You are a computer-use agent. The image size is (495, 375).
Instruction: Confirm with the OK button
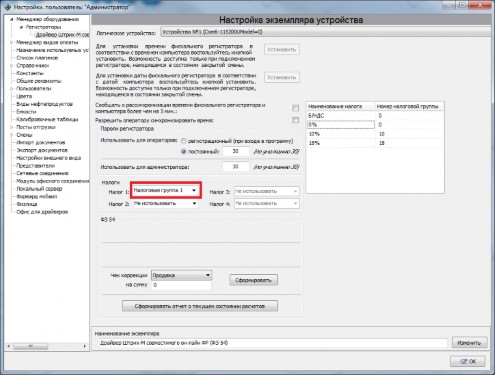click(468, 361)
